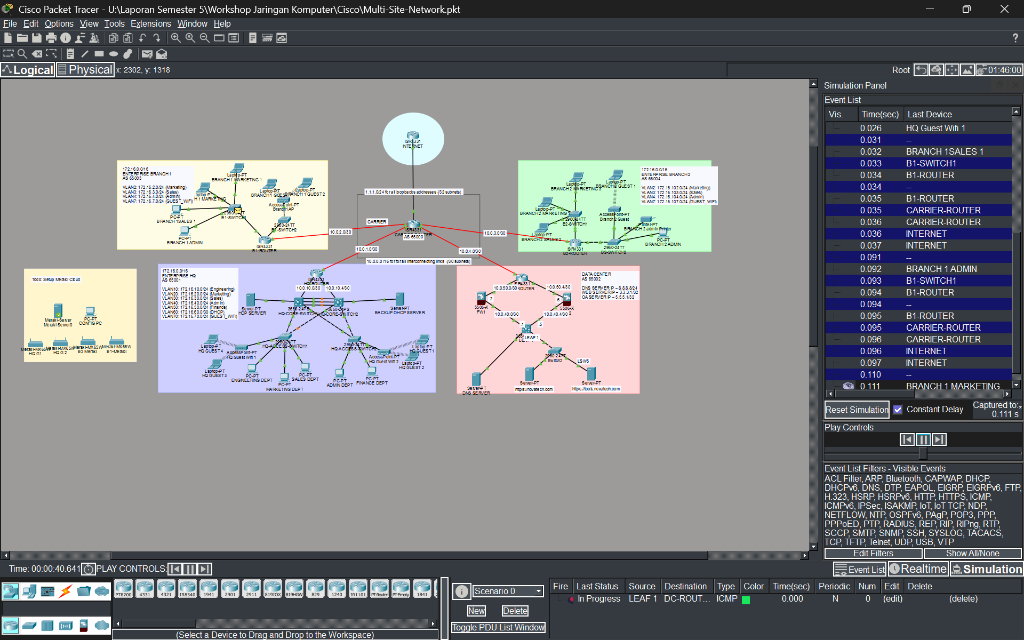Click the Reset Simulation button
1024x640 pixels.
pyautogui.click(x=857, y=409)
